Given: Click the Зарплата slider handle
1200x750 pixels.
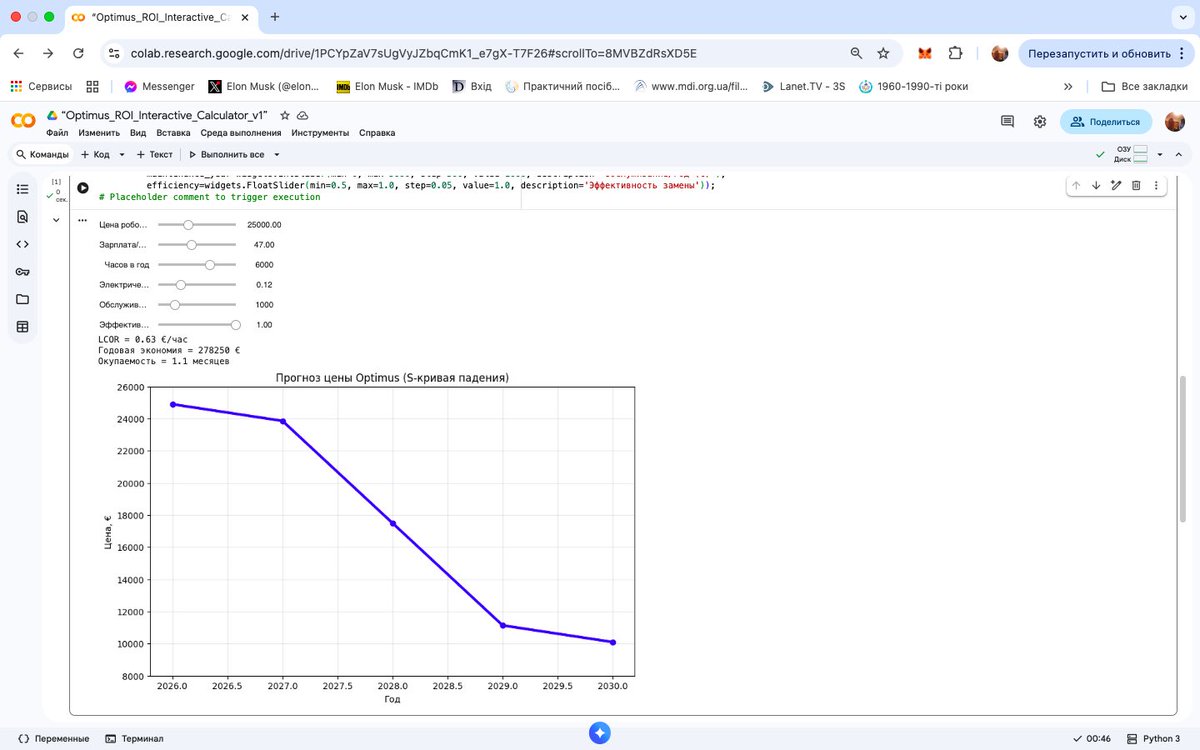Looking at the screenshot, I should pos(191,245).
